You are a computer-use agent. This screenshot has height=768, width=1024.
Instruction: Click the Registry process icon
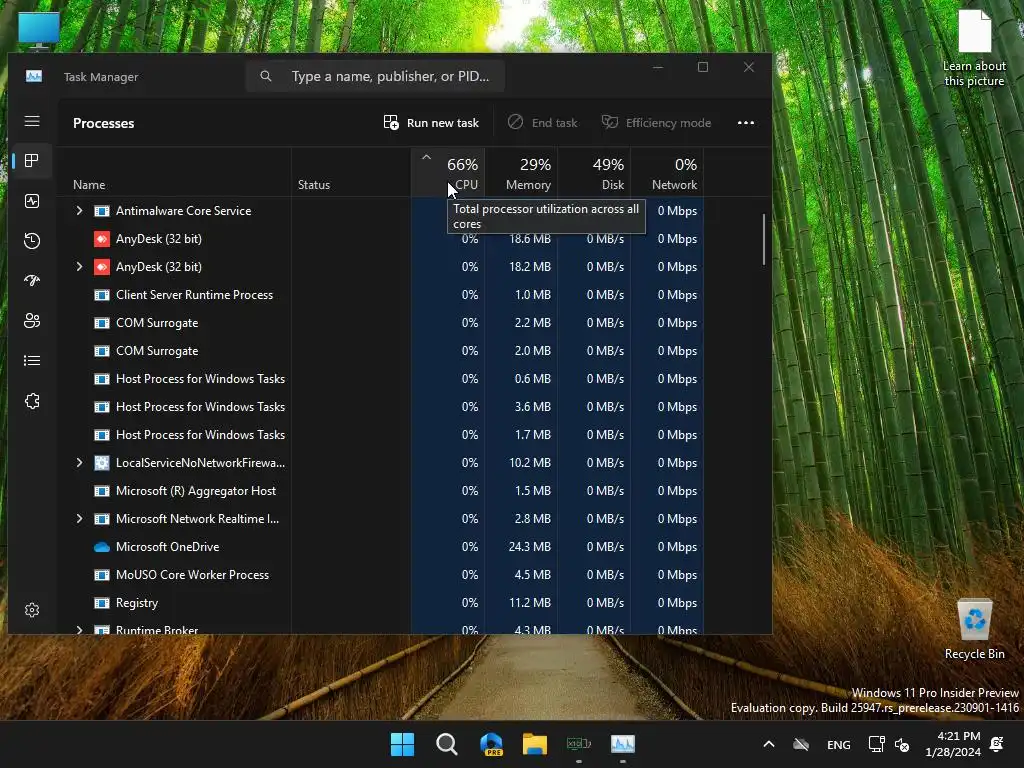click(102, 603)
